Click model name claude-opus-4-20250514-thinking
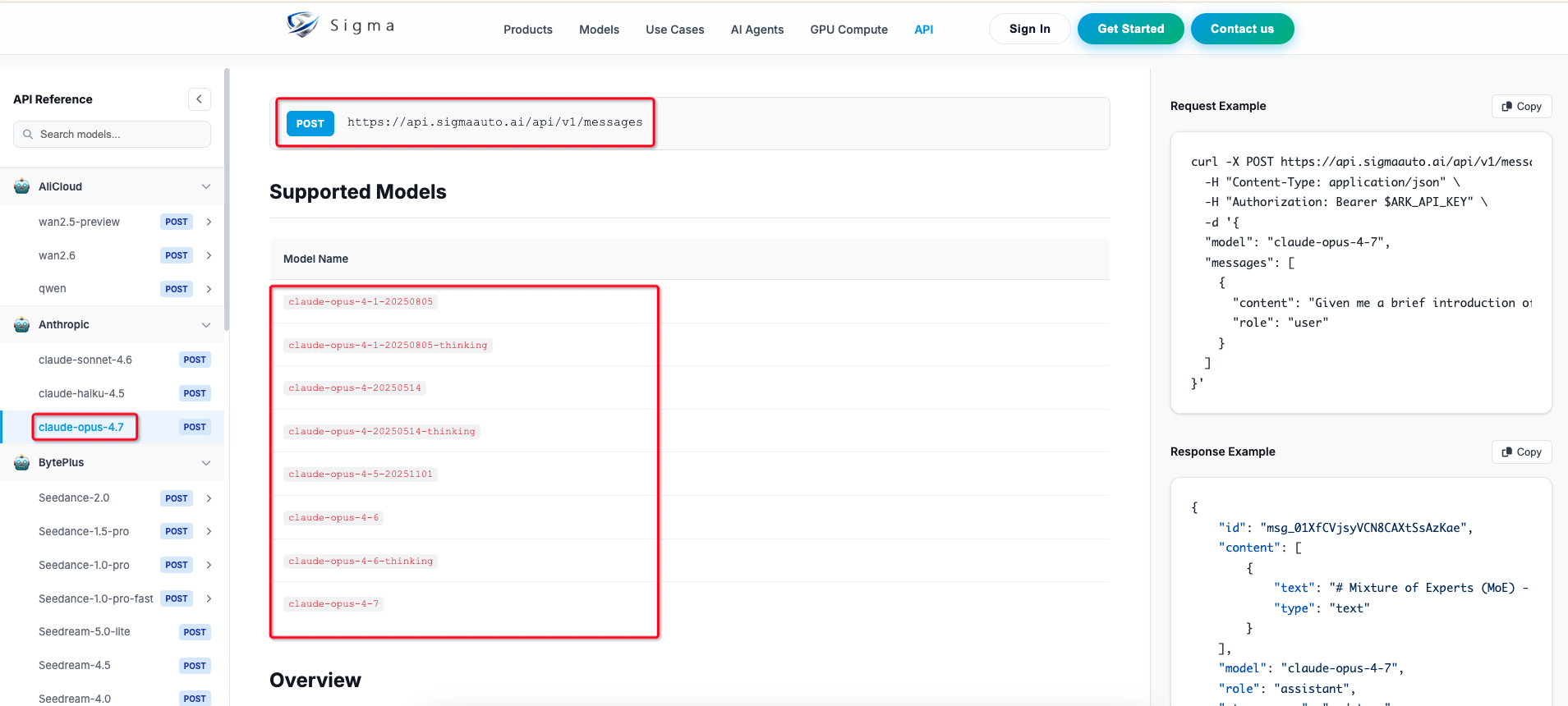This screenshot has width=1568, height=706. (382, 432)
